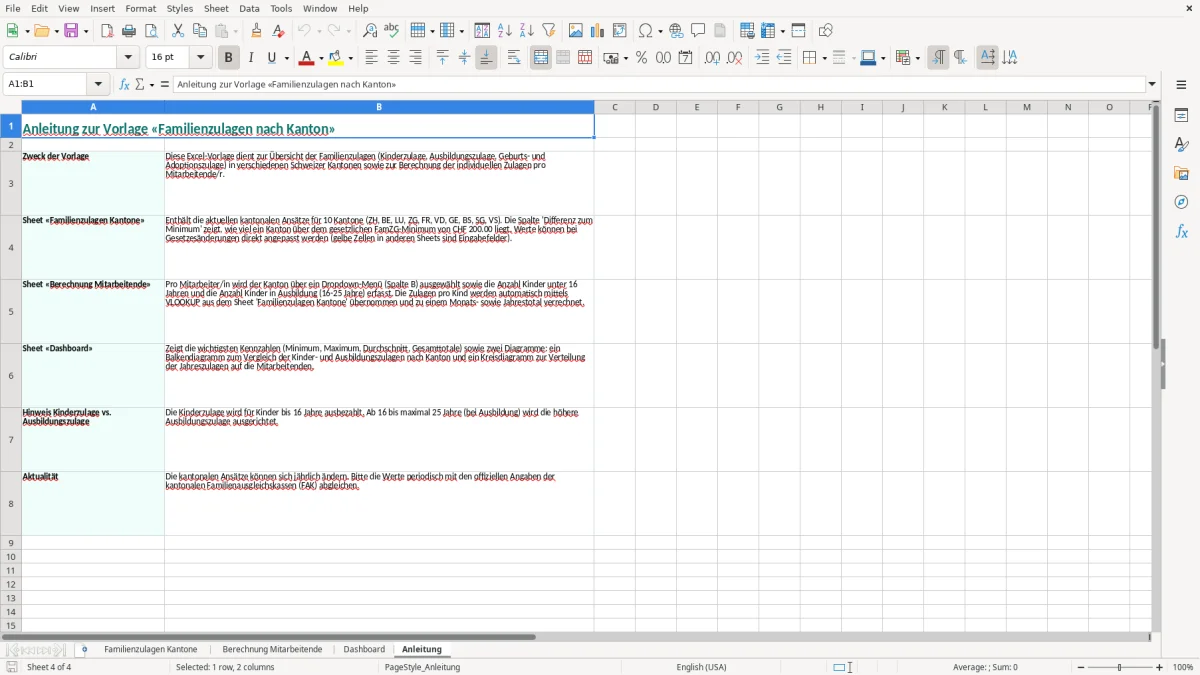Toggle Merge and Center Cells
The width and height of the screenshot is (1200, 675).
[541, 58]
